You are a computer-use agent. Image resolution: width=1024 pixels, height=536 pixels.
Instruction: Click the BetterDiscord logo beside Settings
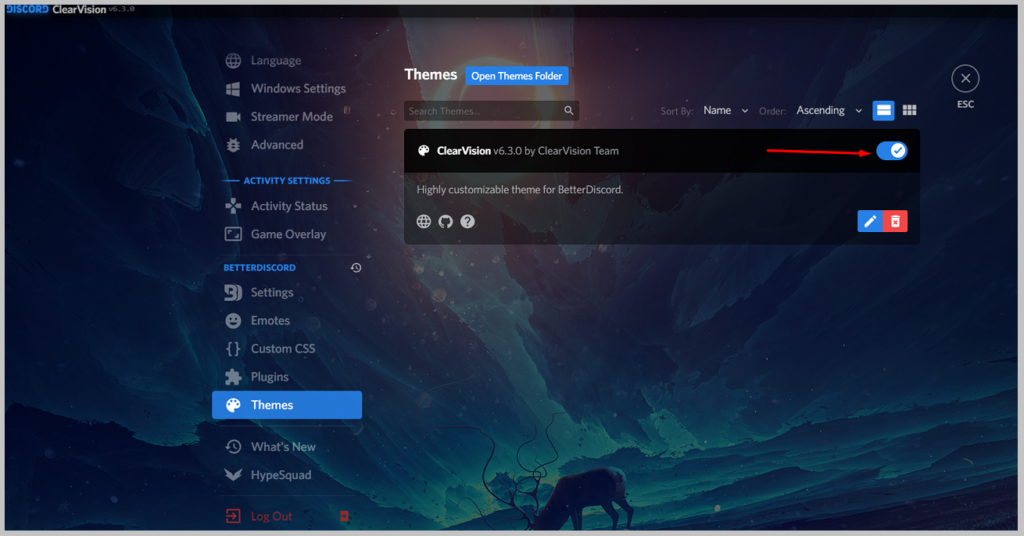pyautogui.click(x=233, y=292)
